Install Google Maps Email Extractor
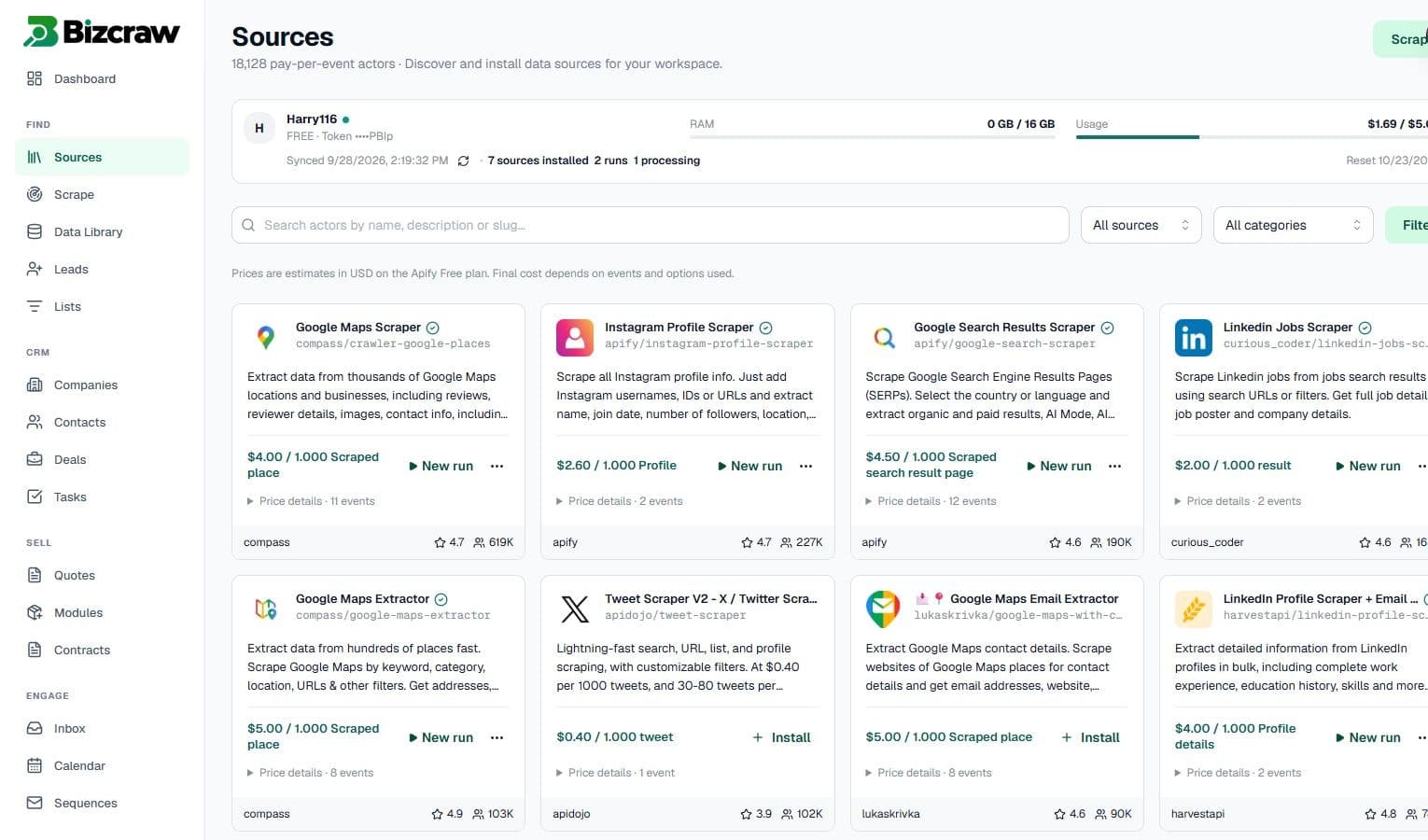The width and height of the screenshot is (1428, 840). [1090, 737]
